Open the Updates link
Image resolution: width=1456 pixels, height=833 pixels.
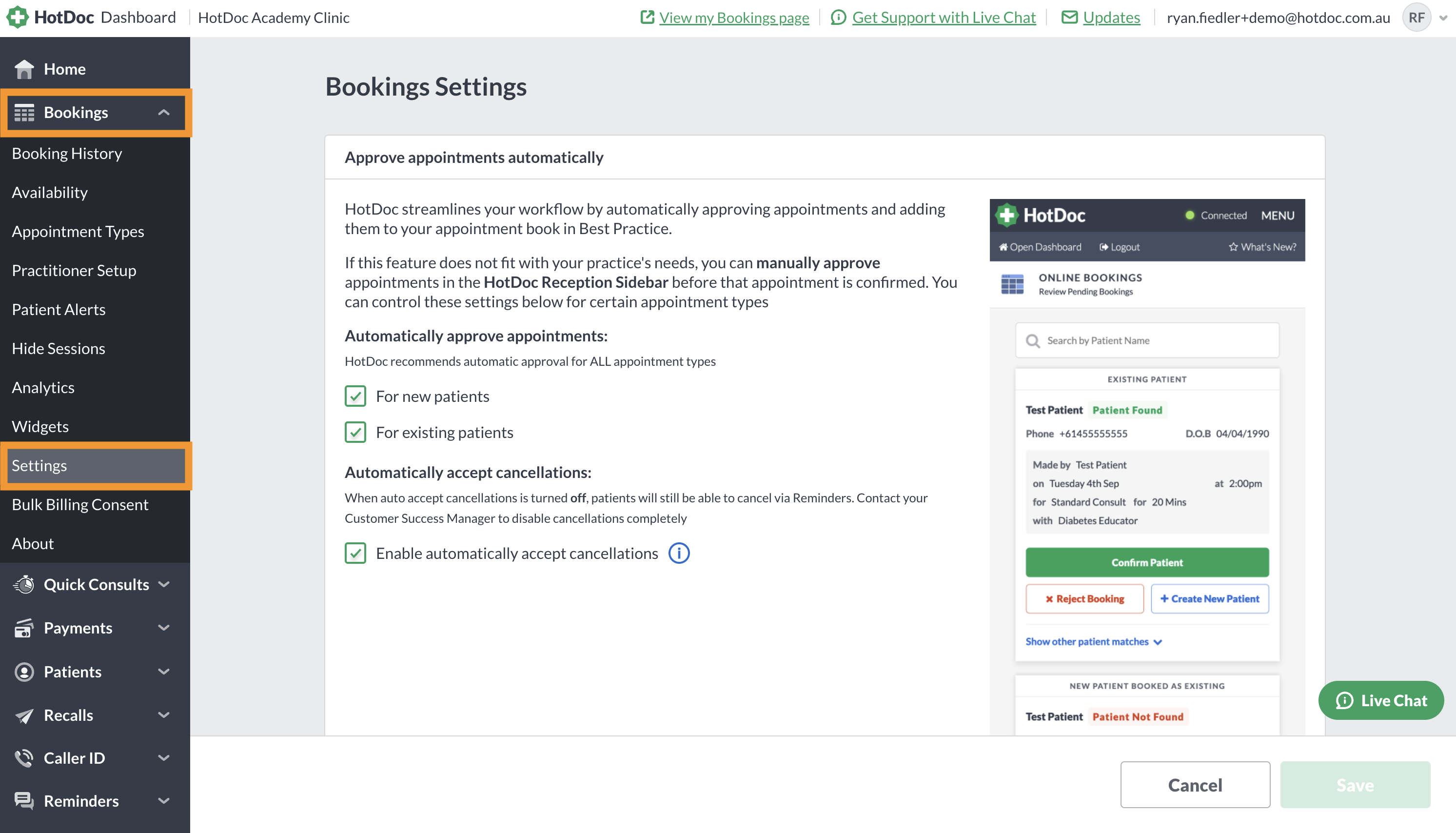click(1111, 17)
